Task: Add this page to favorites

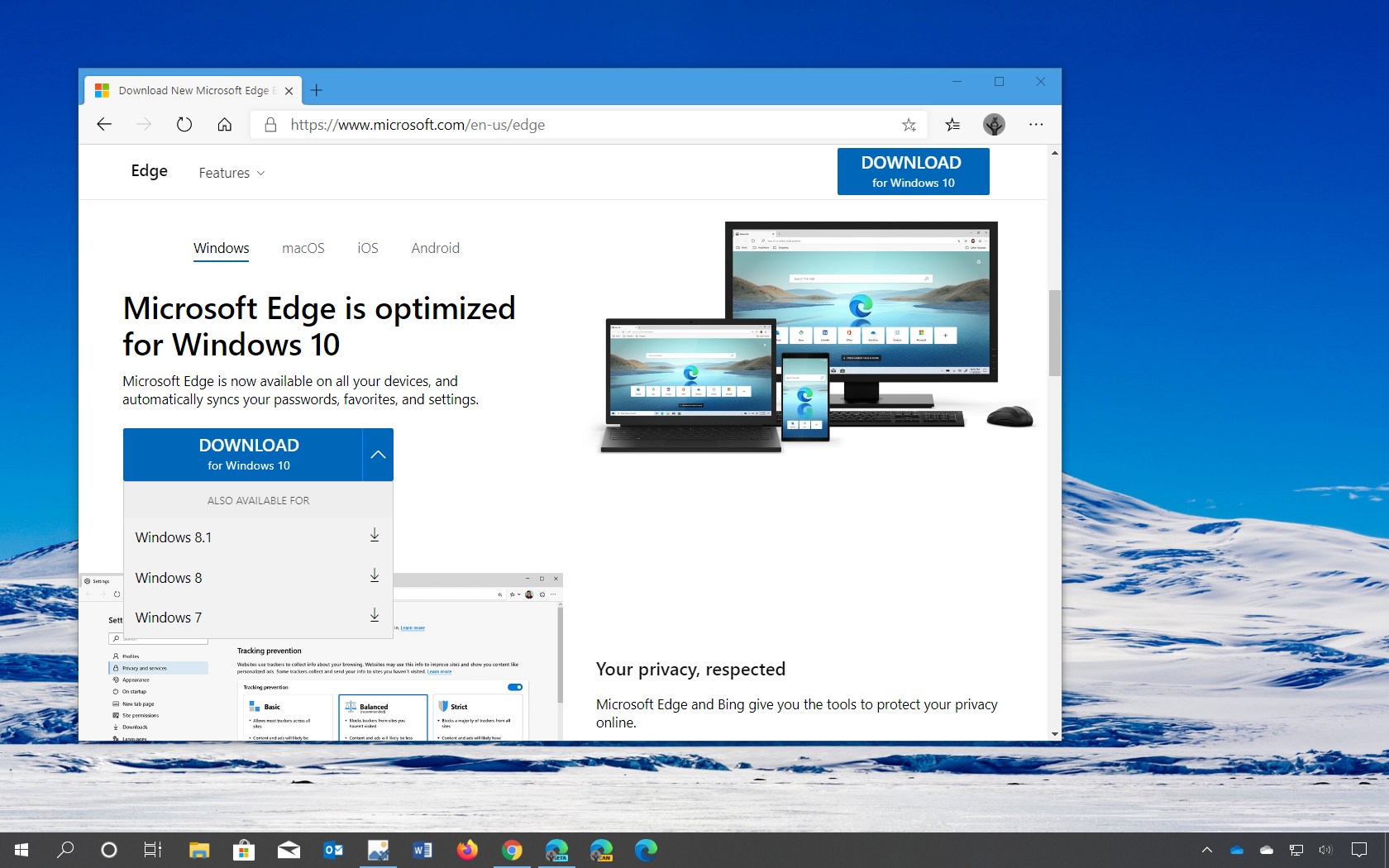Action: click(x=909, y=125)
